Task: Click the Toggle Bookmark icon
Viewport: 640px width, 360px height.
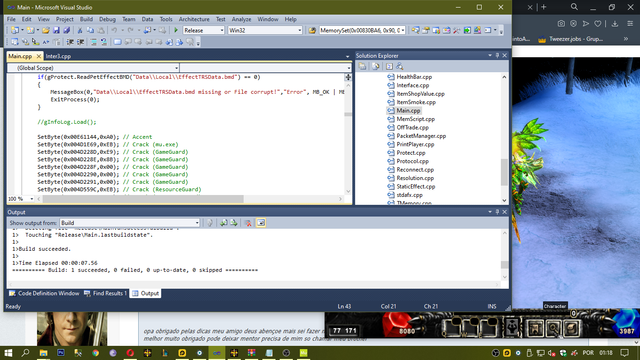Action: [118, 42]
